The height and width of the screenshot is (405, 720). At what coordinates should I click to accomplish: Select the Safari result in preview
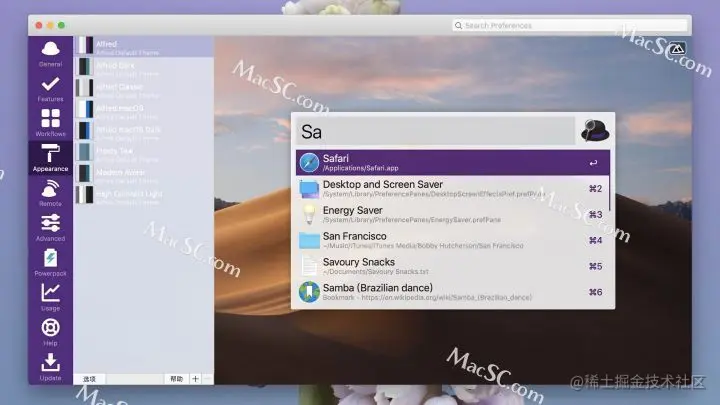(x=453, y=163)
